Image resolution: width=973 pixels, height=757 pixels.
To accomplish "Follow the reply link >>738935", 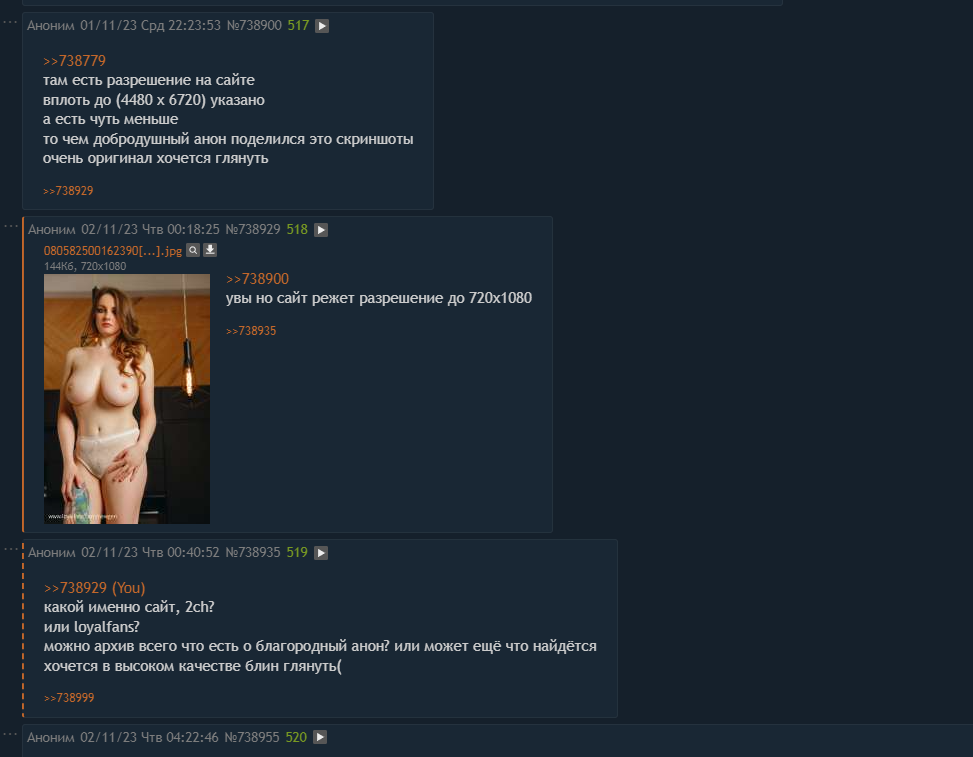I will click(251, 331).
